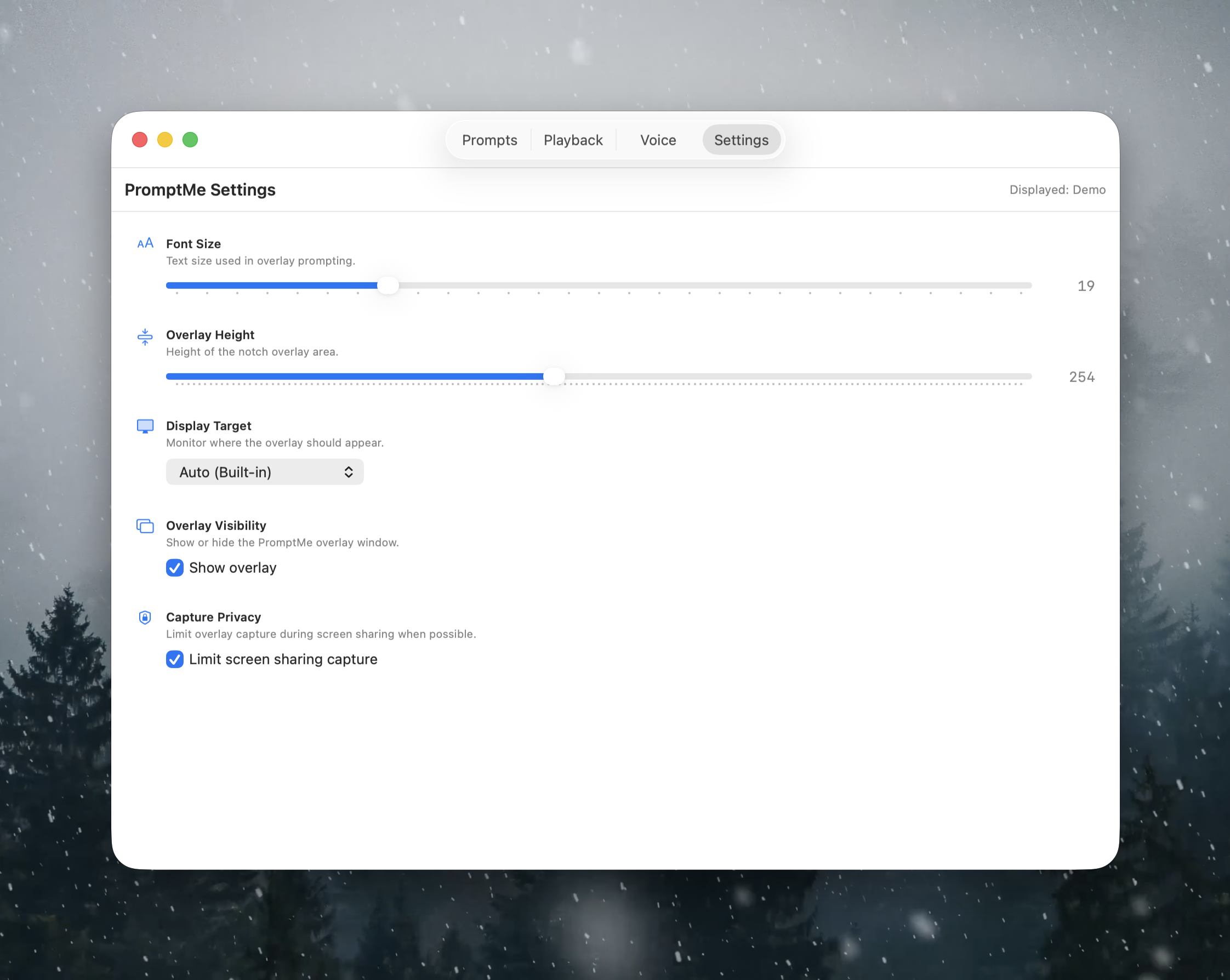Uncheck Limit screen sharing capture
This screenshot has width=1230, height=980.
[174, 659]
